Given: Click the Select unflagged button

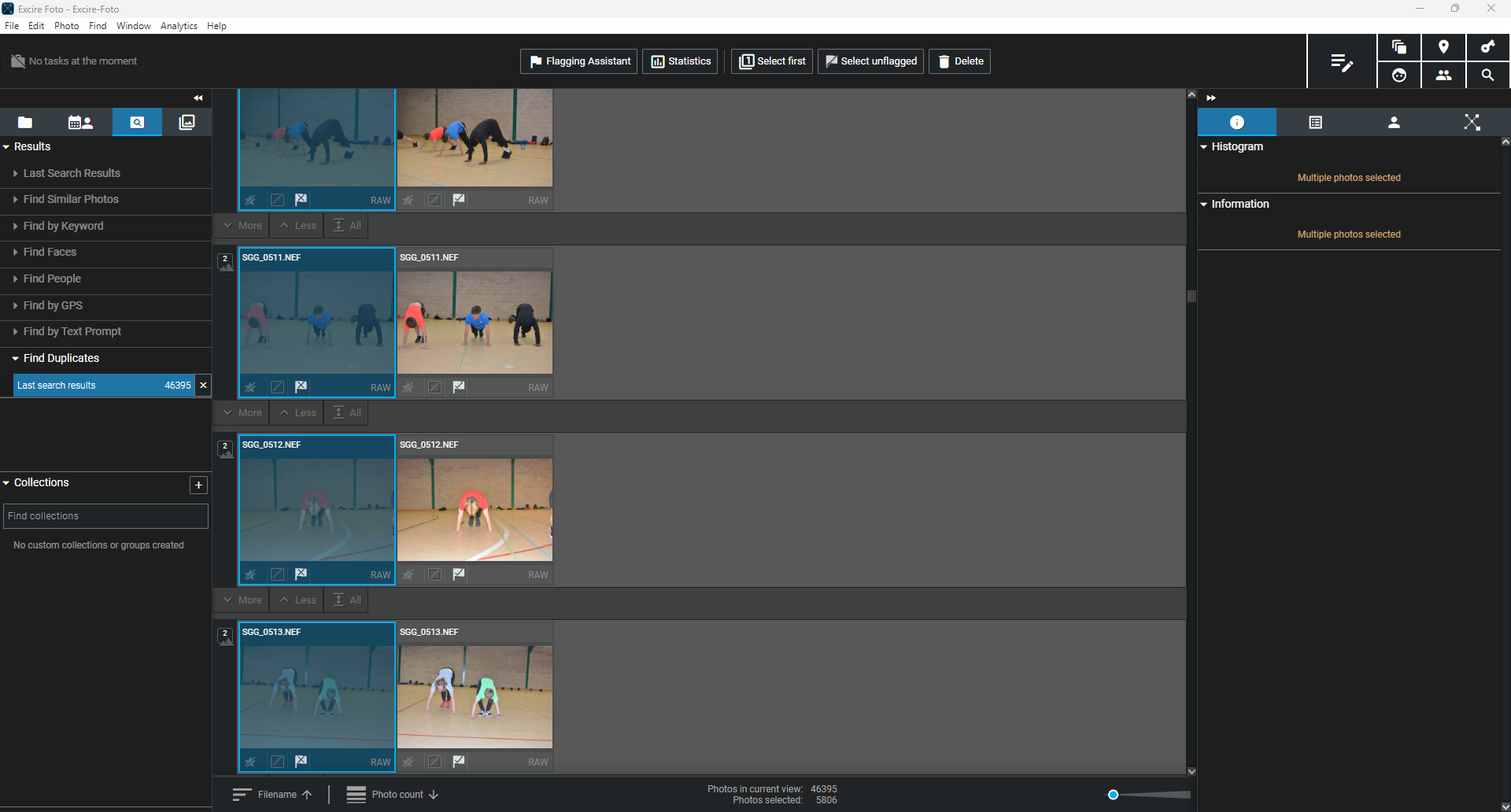Looking at the screenshot, I should [x=870, y=61].
